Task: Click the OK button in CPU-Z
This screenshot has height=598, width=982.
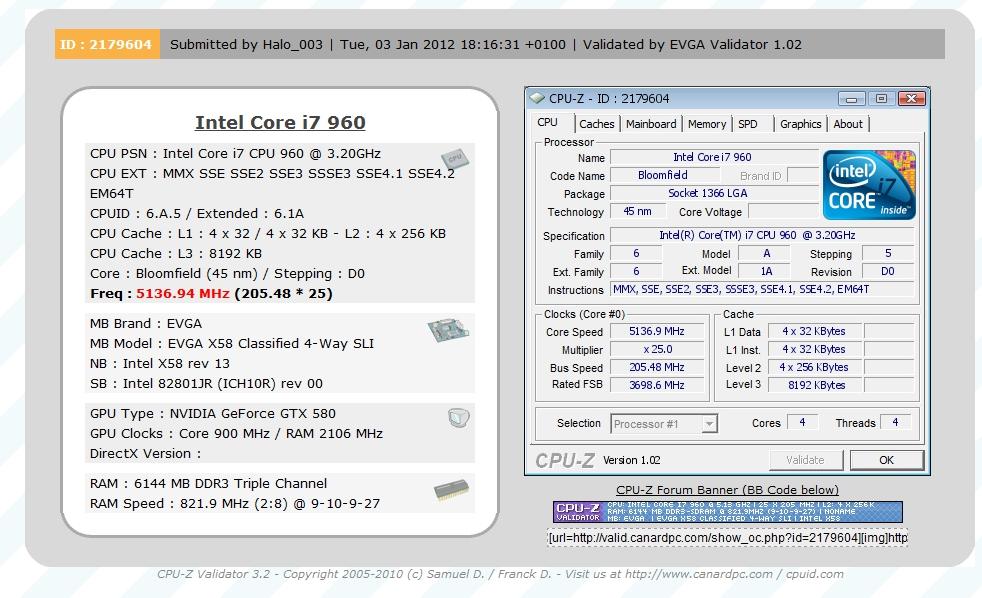Action: pos(886,460)
